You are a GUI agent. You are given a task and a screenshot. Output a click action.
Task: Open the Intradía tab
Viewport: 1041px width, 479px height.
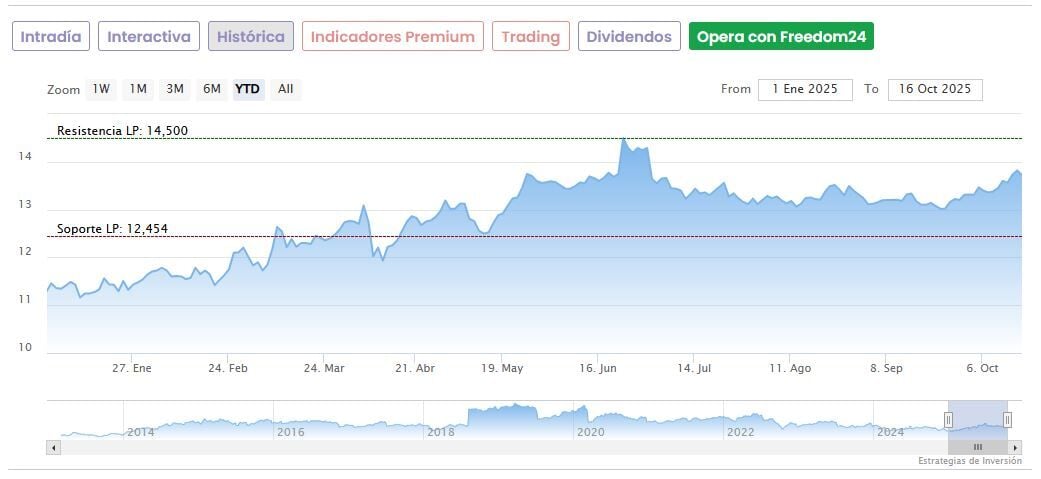point(51,37)
